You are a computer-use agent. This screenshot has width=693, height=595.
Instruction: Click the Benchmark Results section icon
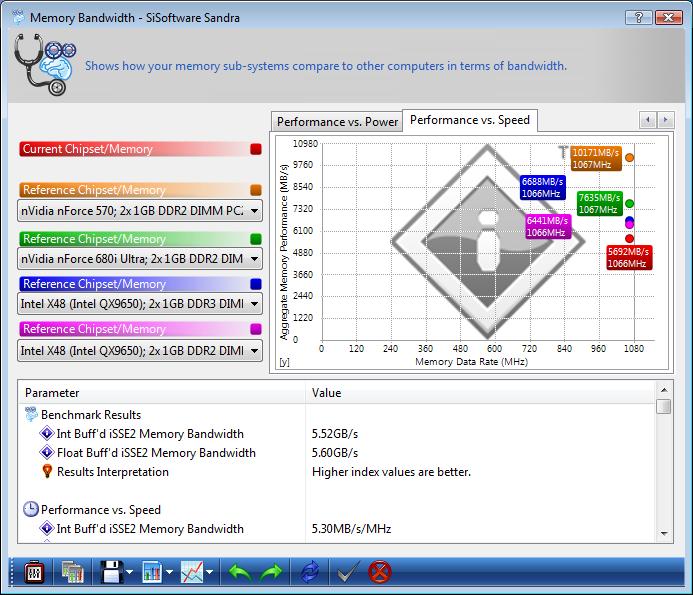coord(31,414)
